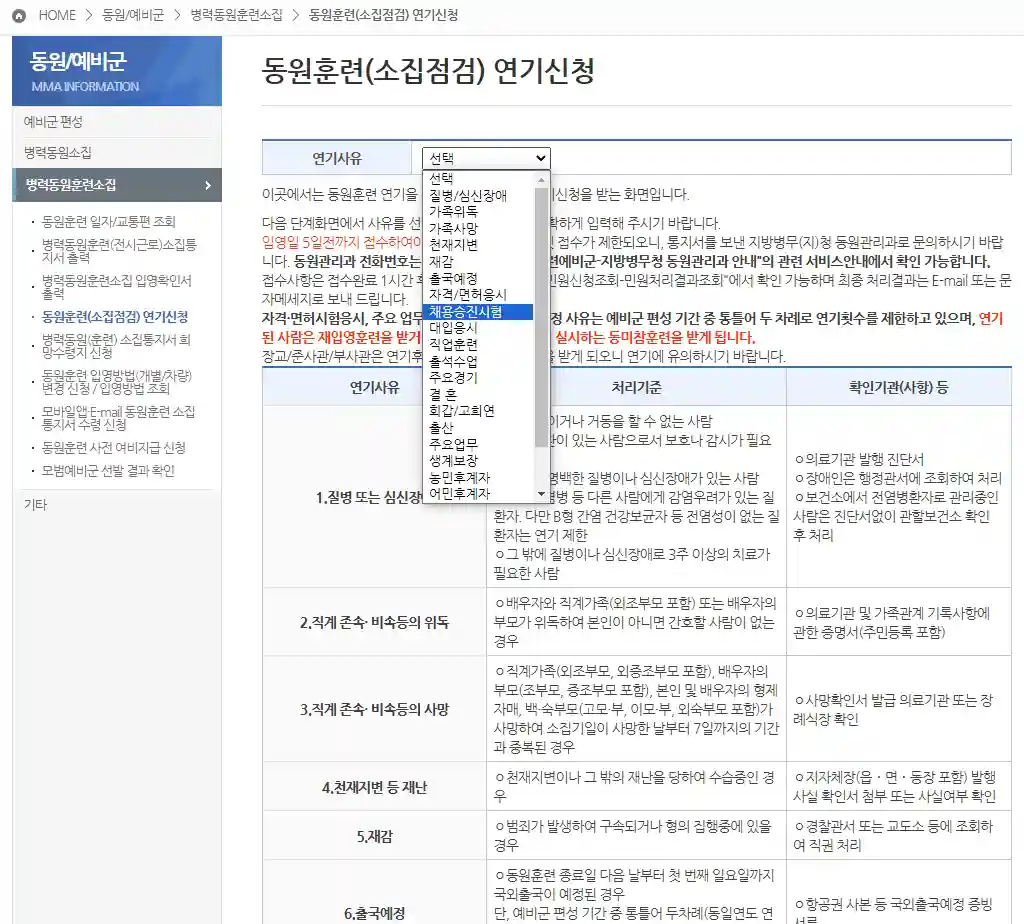Choose 생계보장 from dropdown list
The image size is (1024, 924).
[x=478, y=460]
